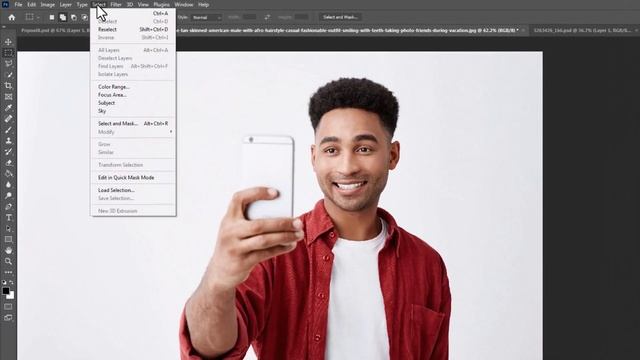Choose New Selection mode in options bar
Screen dimensions: 640x360
52,17
